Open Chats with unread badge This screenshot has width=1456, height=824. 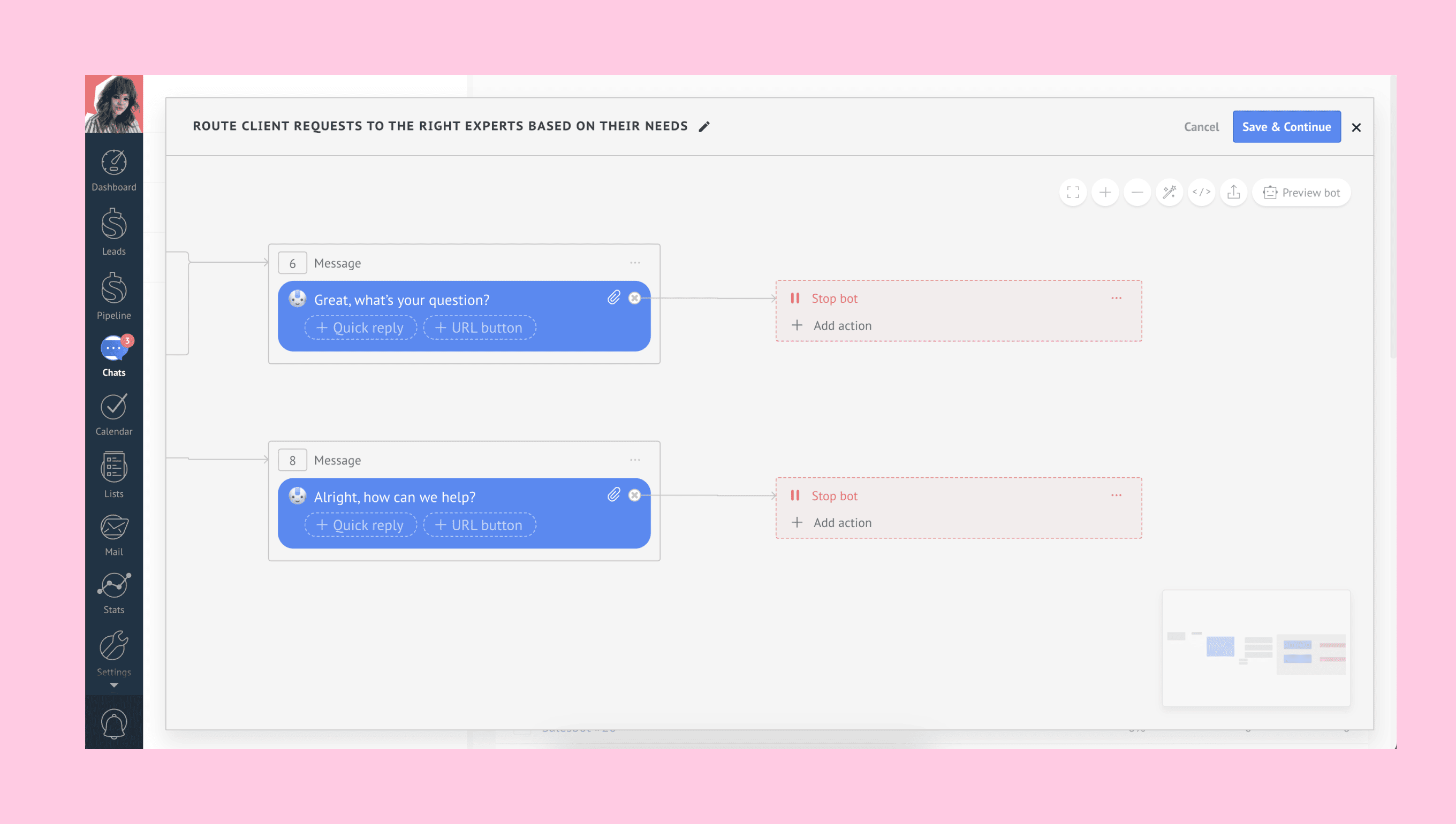[x=114, y=356]
